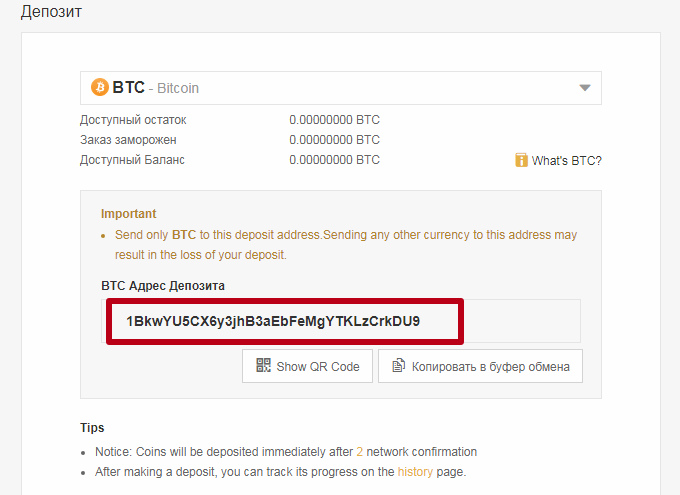Click the Tips section heading
This screenshot has width=680, height=495.
(92, 428)
